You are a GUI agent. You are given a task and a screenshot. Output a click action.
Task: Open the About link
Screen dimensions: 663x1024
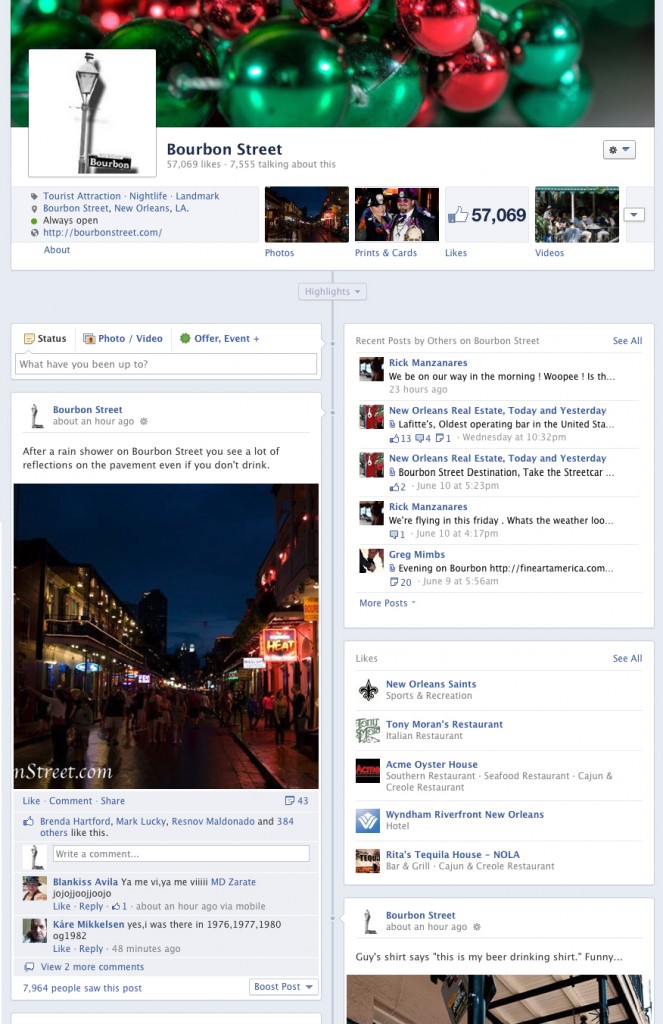click(x=57, y=249)
